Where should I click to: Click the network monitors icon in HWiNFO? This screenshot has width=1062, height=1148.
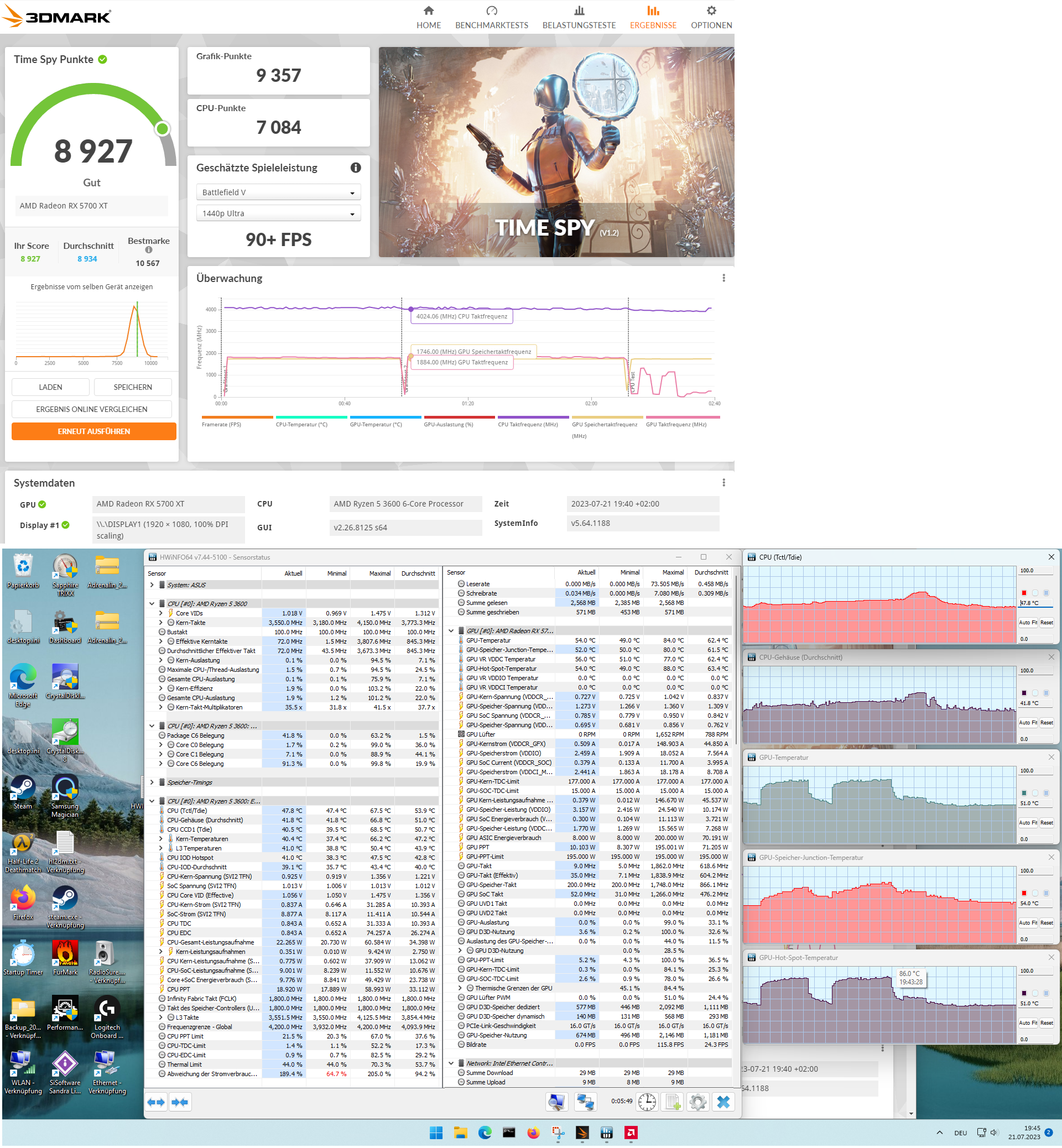click(586, 1102)
